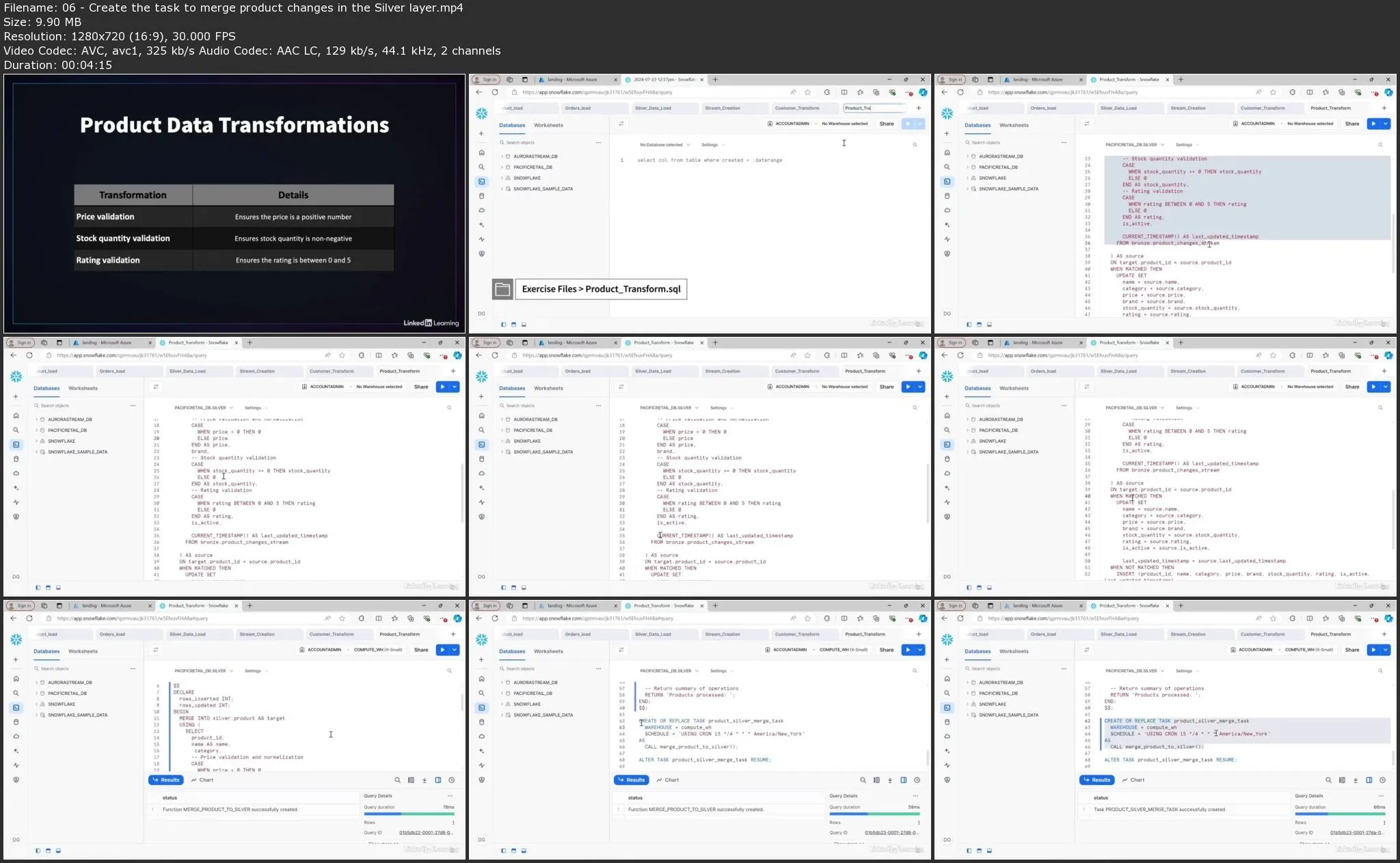1400x863 pixels.
Task: Click 'Product_Tra' tab name field in Exercise Files frame
Action: tap(874, 108)
